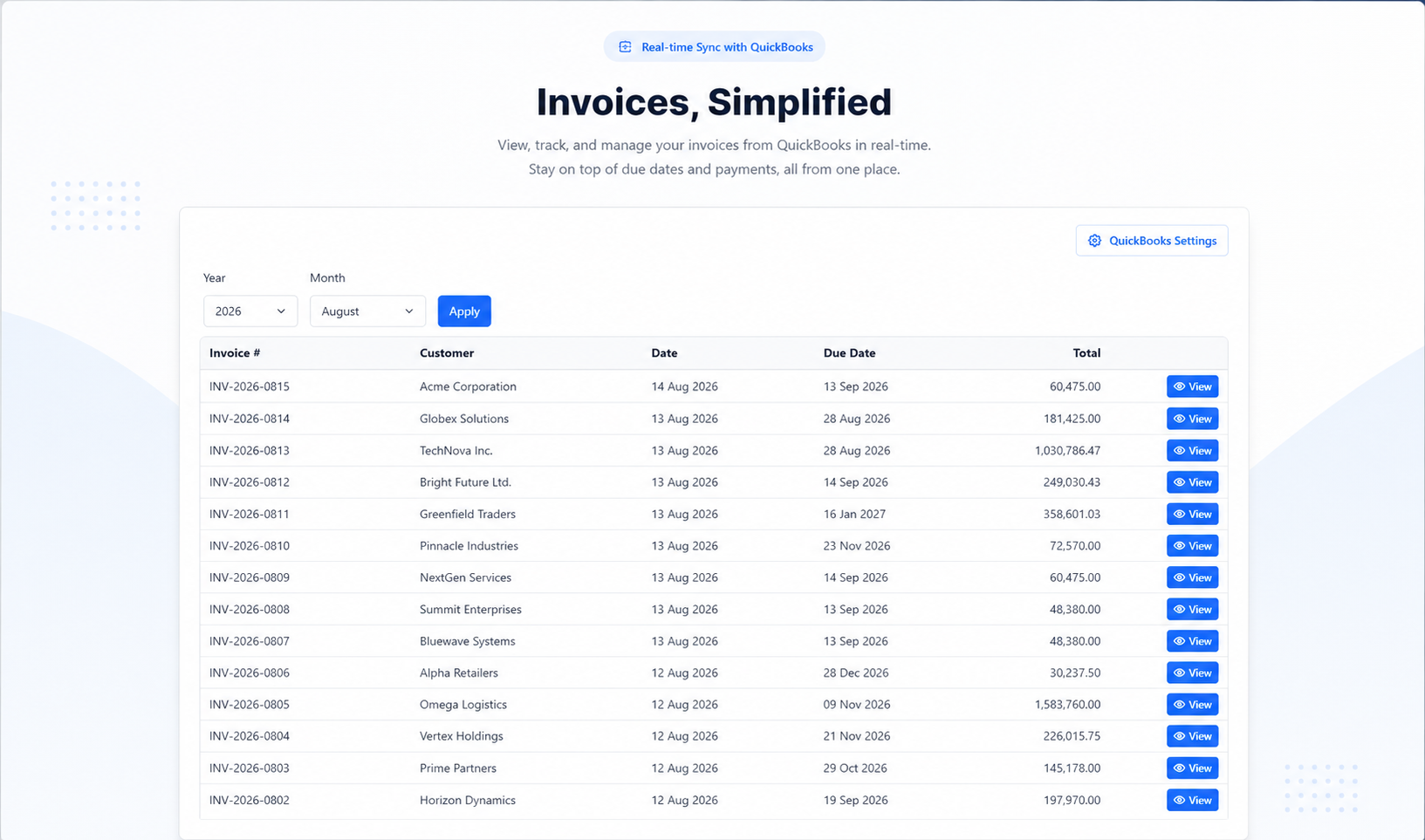Click the total 249,030.43
The image size is (1425, 840).
click(x=1072, y=482)
